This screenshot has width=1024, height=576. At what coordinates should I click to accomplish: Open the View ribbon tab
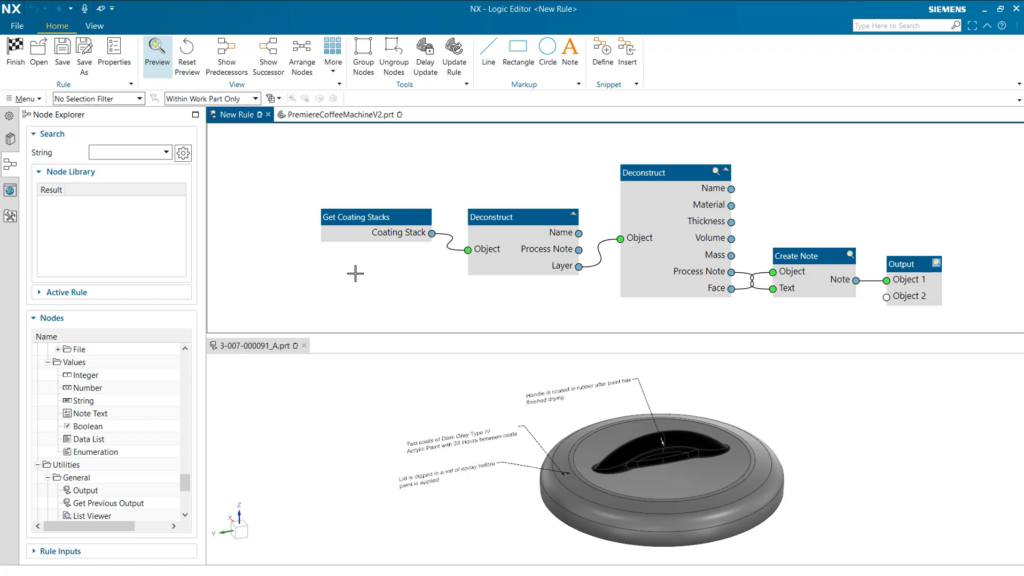click(94, 25)
